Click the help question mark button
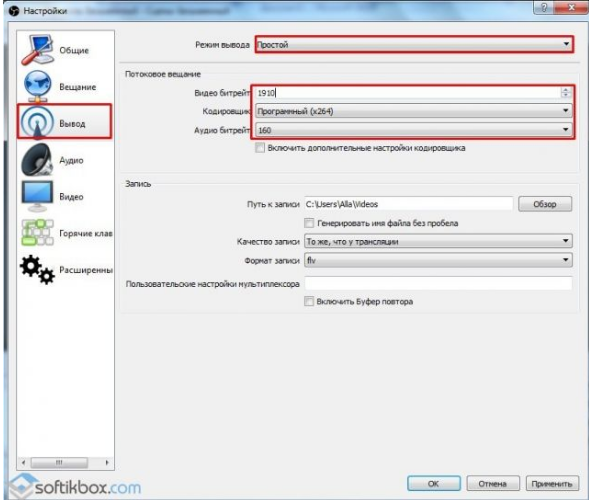589x500 pixels. tap(544, 8)
